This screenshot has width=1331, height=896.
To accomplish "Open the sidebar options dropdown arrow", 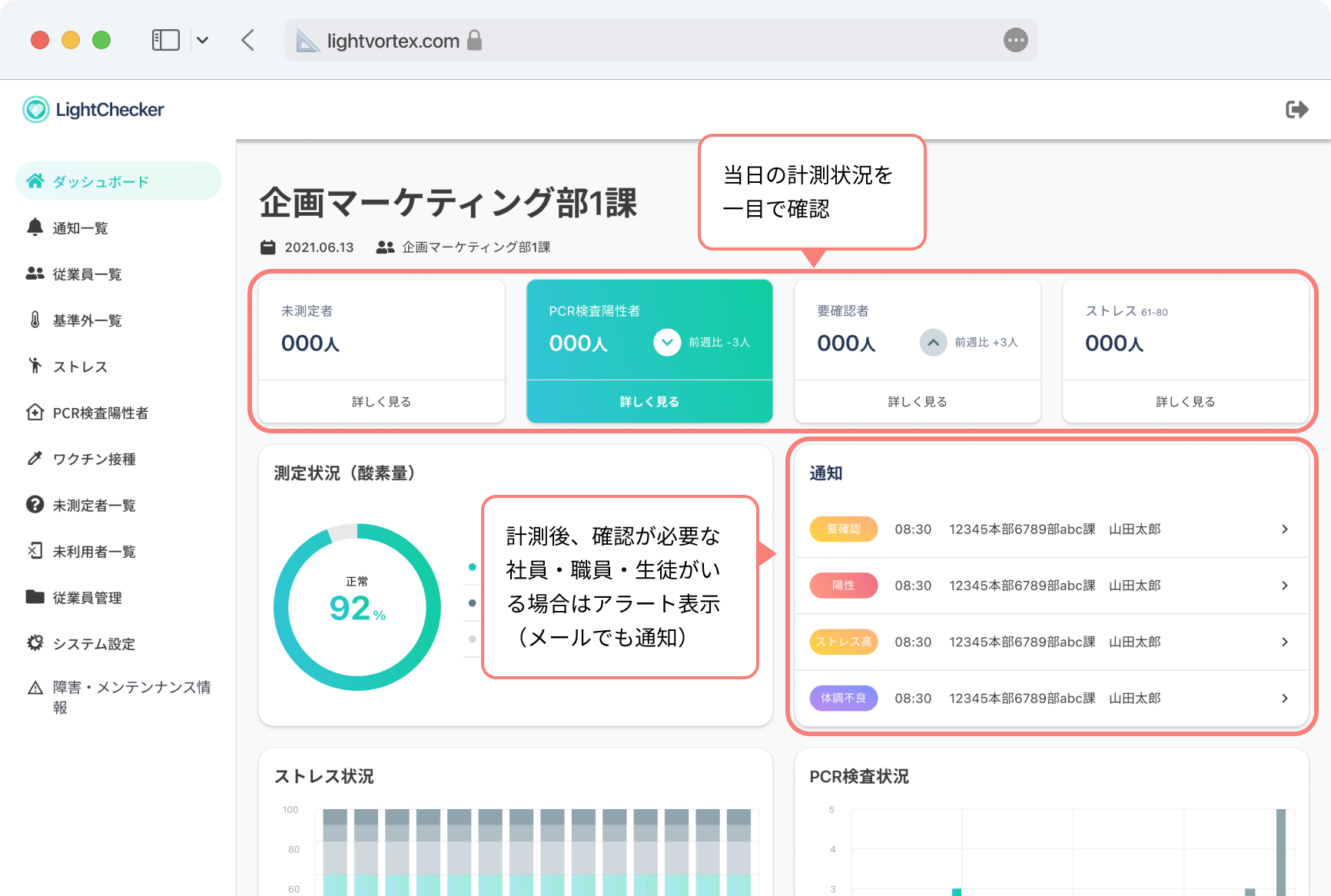I will pyautogui.click(x=202, y=40).
